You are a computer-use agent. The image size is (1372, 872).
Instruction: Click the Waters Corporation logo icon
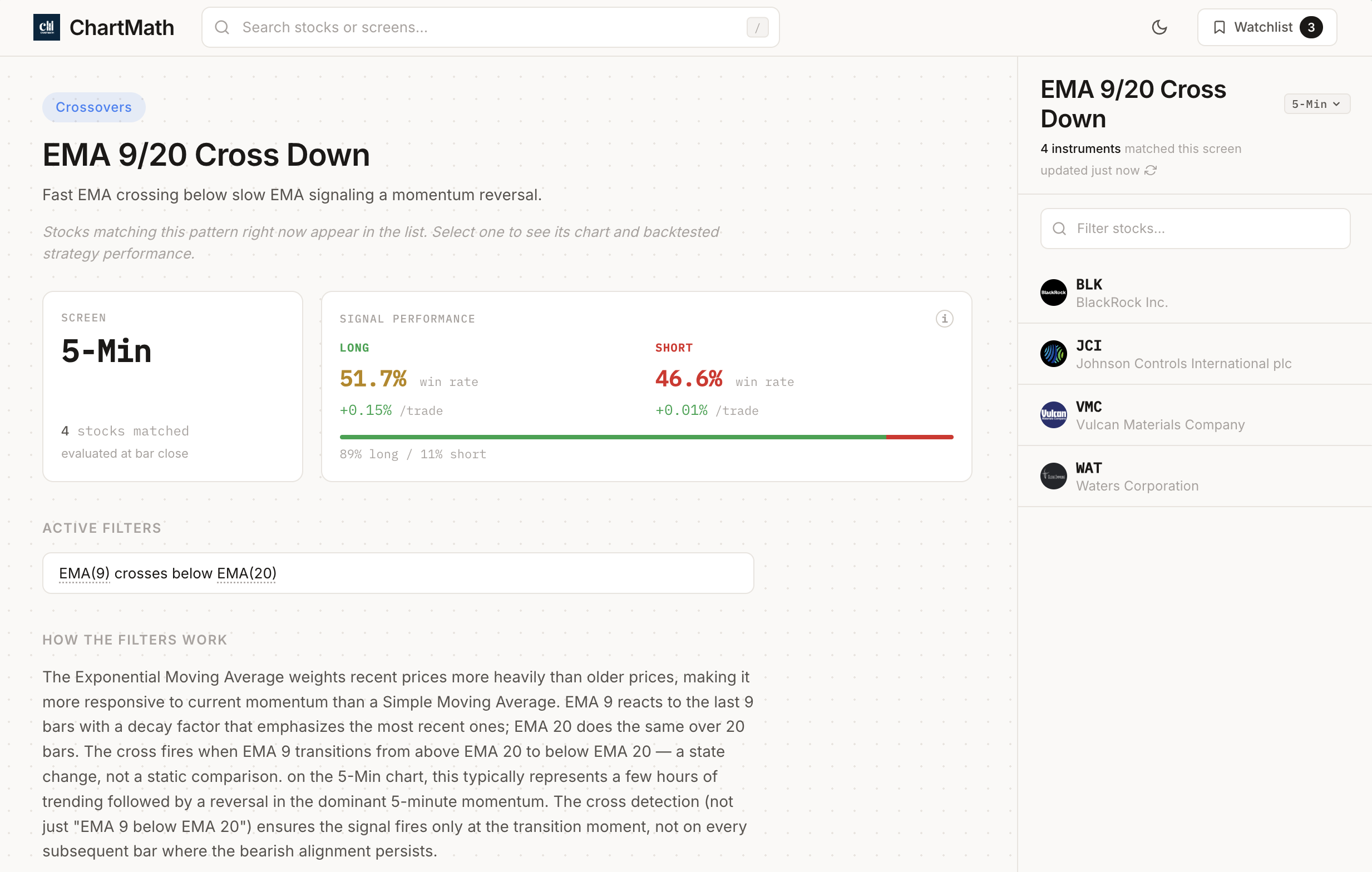(x=1053, y=476)
